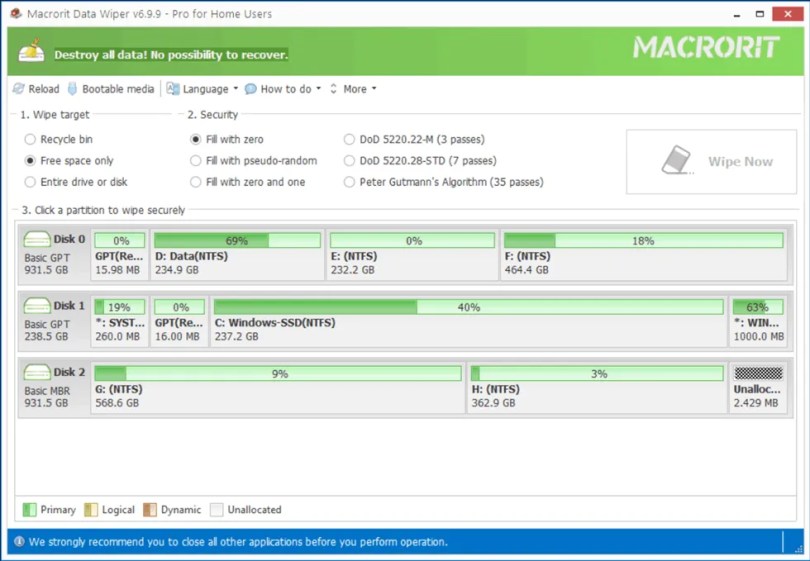The image size is (810, 561).
Task: Select Entire drive or disk option
Action: [30, 182]
